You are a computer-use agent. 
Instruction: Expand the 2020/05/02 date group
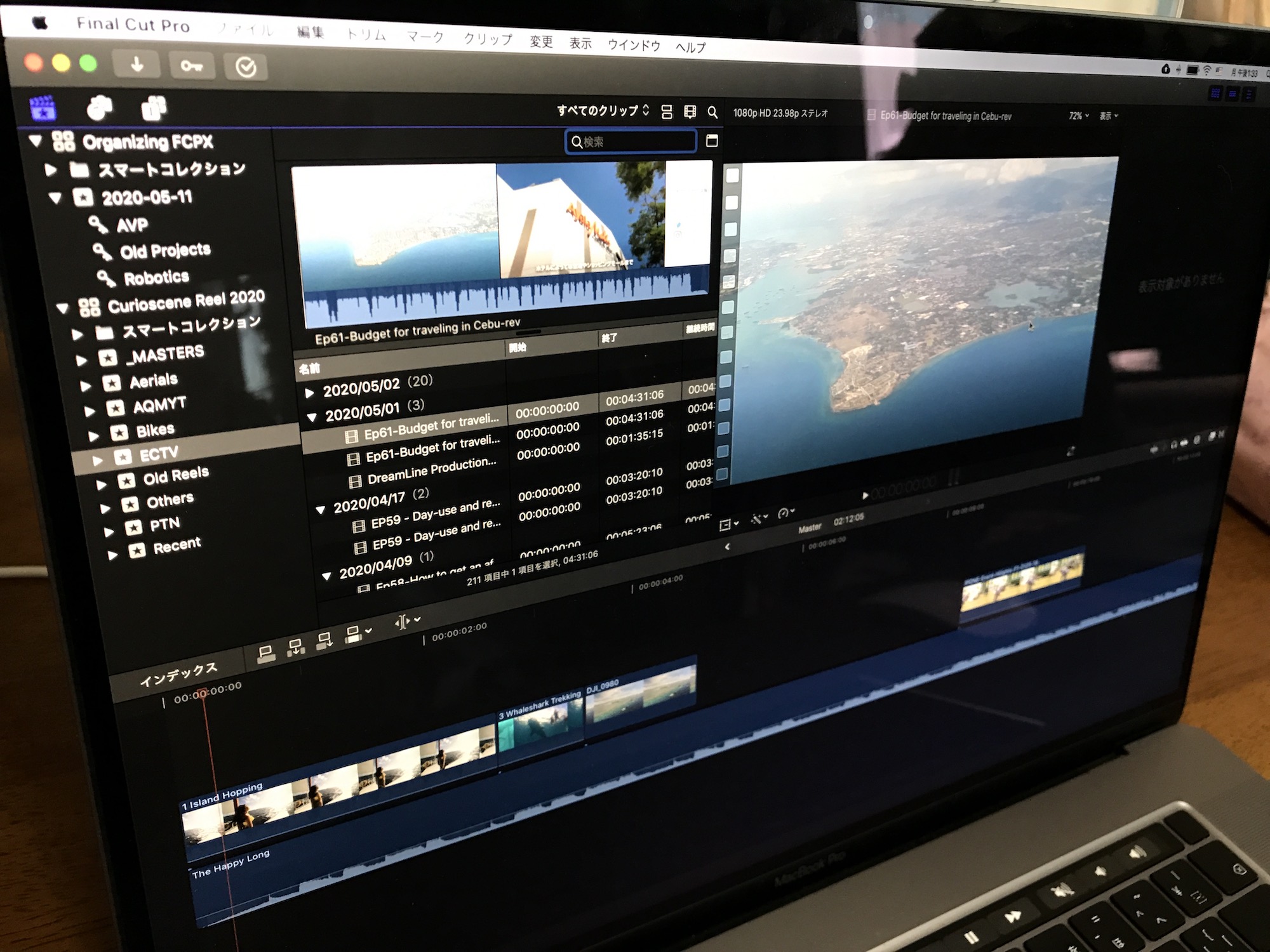[x=310, y=392]
